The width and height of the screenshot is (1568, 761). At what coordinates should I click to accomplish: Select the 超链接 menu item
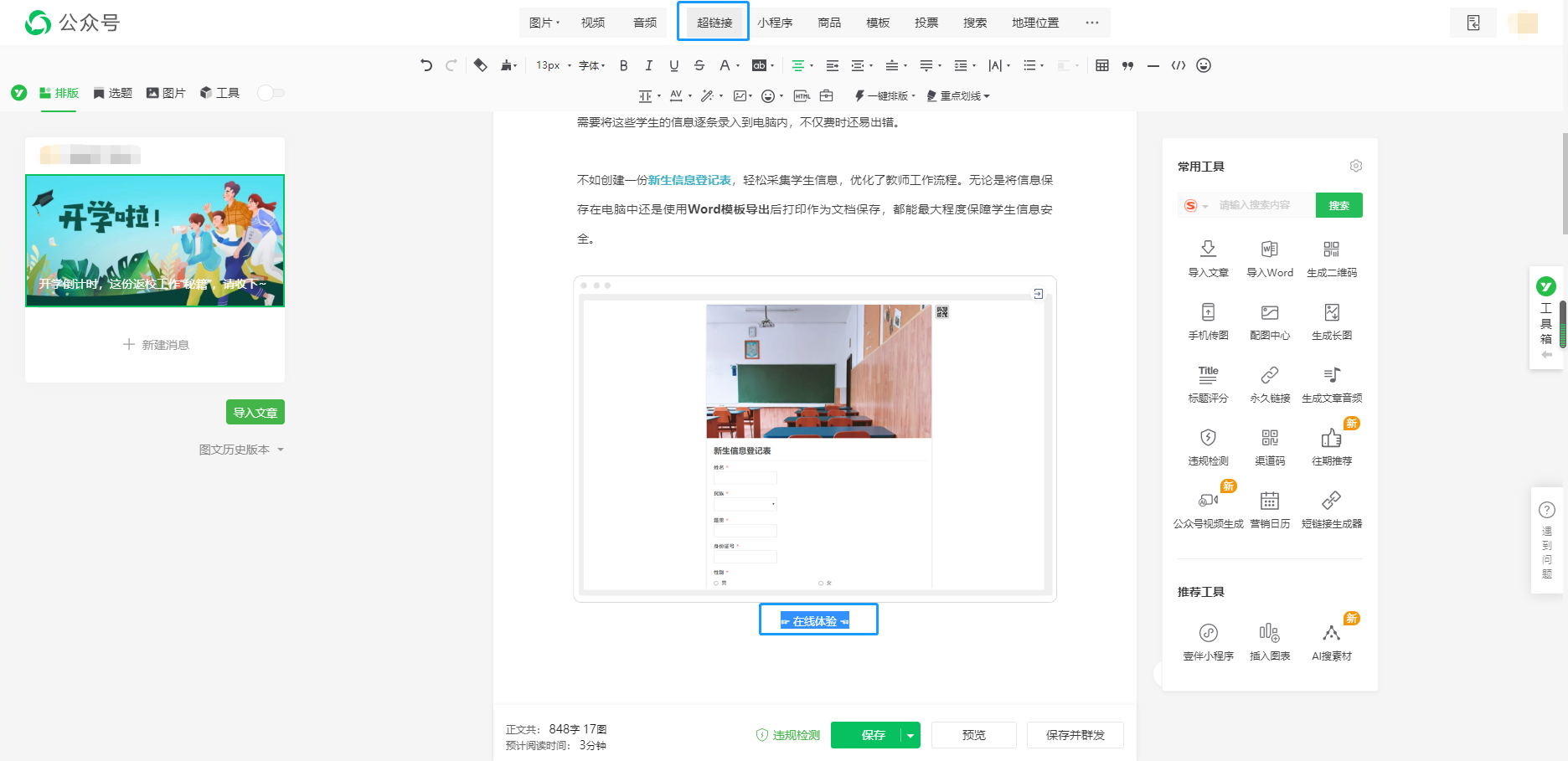714,23
